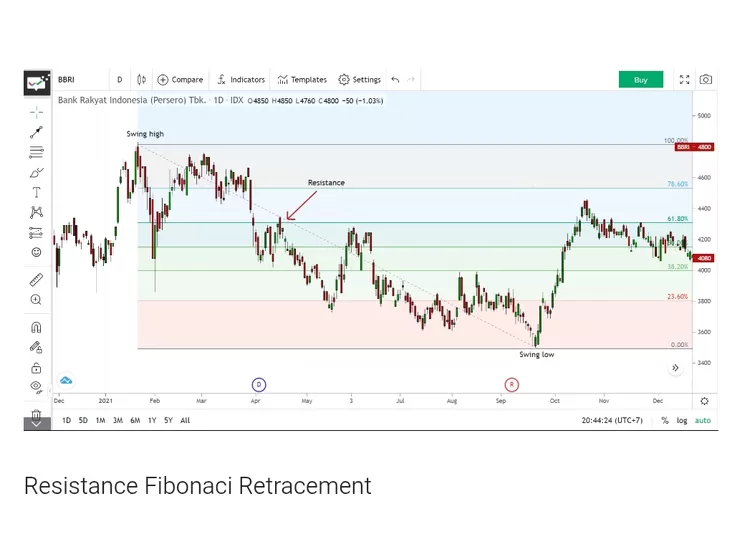The height and width of the screenshot is (542, 750).
Task: Hide all drawings with the eye icon
Action: tap(36, 387)
